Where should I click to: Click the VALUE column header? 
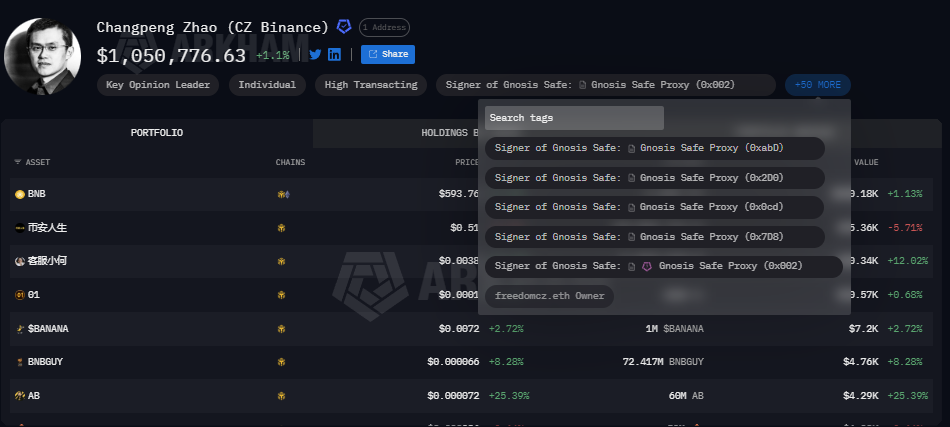(866, 162)
